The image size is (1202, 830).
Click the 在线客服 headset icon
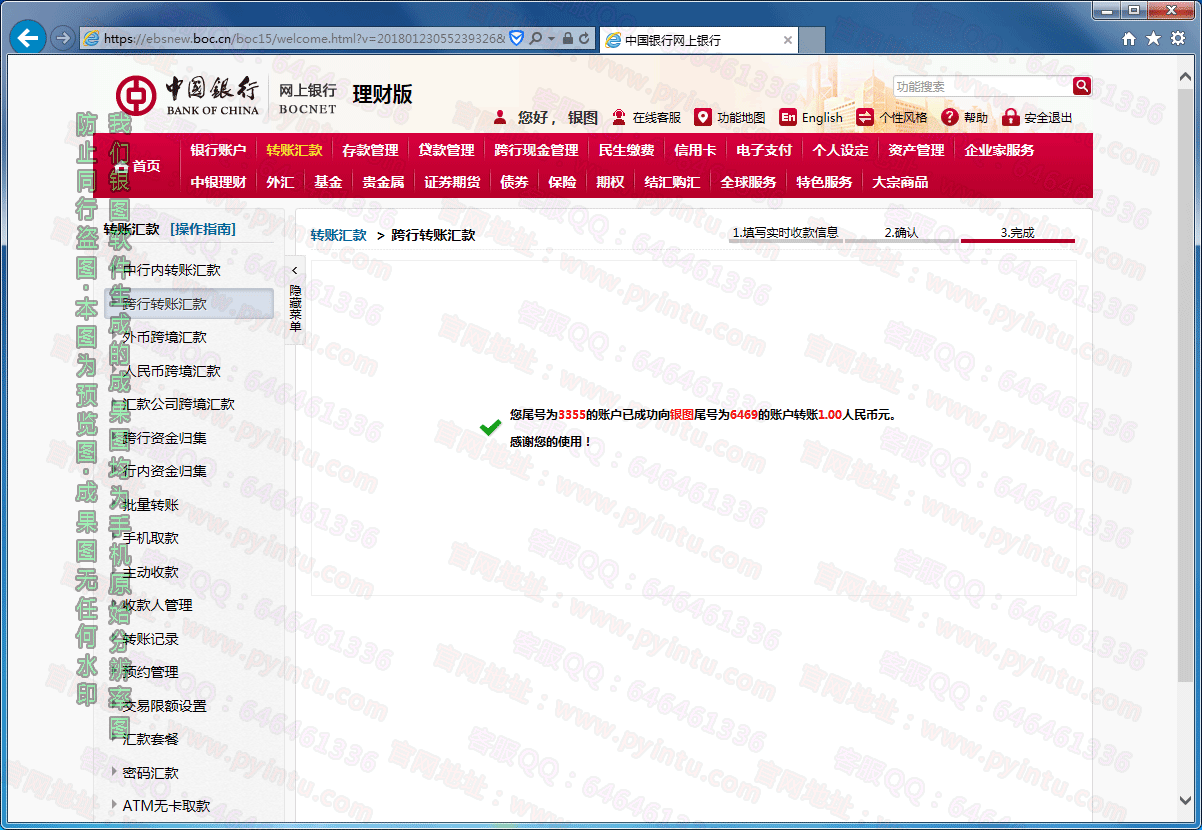coord(620,117)
